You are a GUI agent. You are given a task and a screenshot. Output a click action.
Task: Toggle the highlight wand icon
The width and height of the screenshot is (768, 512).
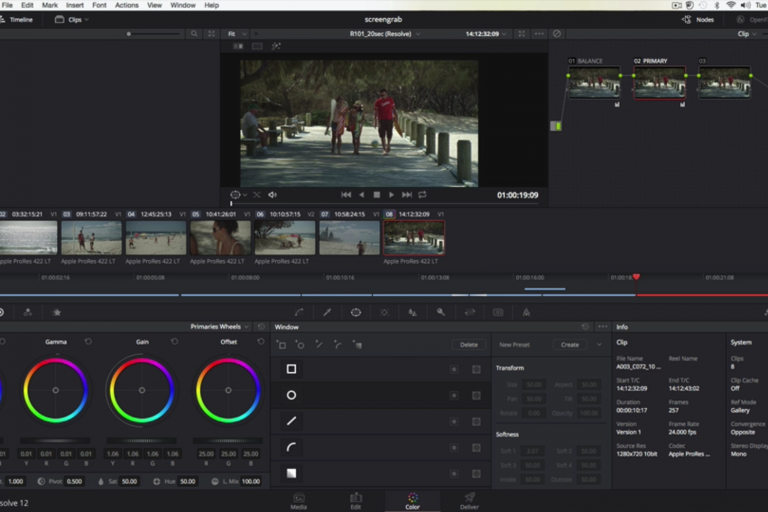[276, 46]
